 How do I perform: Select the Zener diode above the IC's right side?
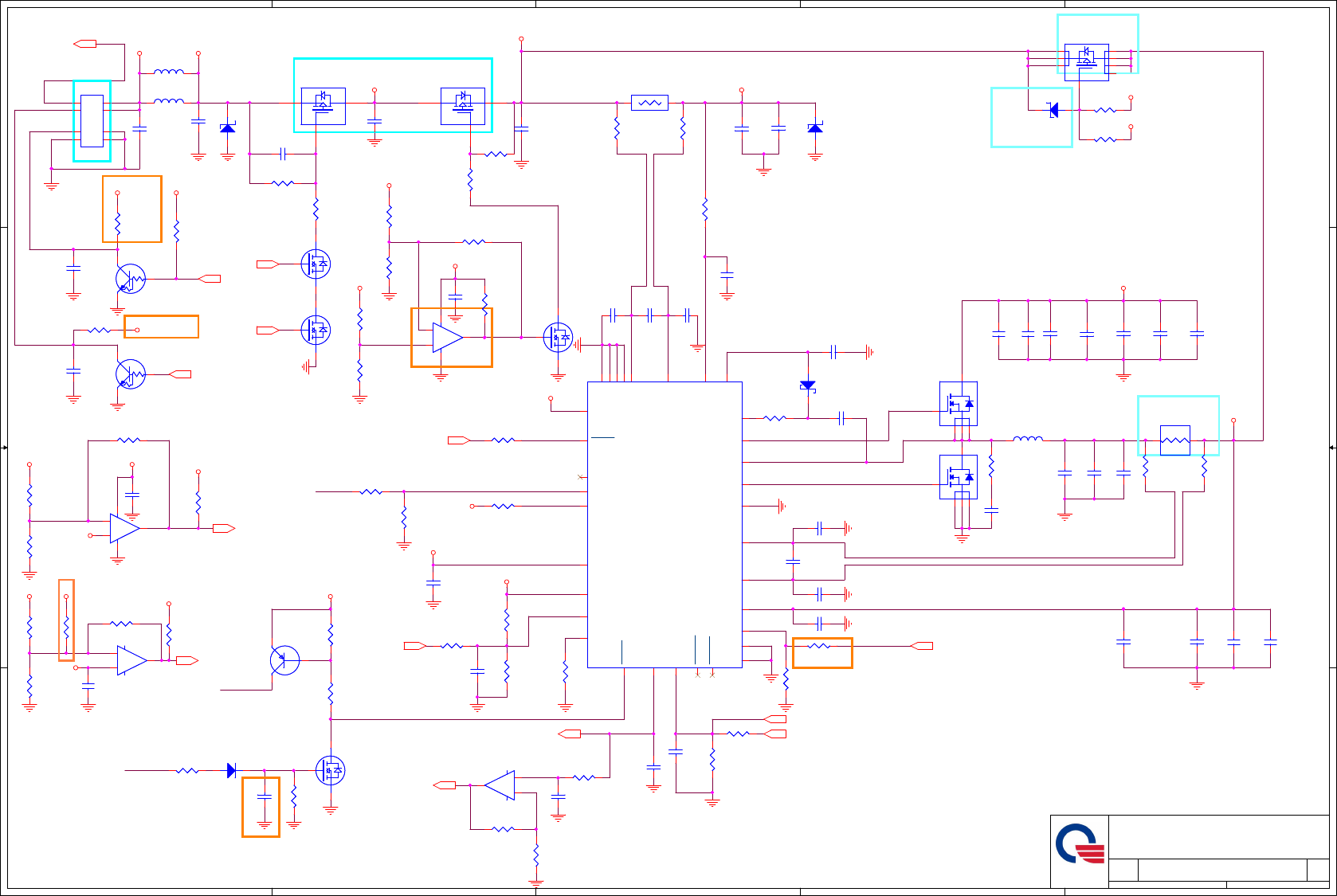[x=807, y=385]
